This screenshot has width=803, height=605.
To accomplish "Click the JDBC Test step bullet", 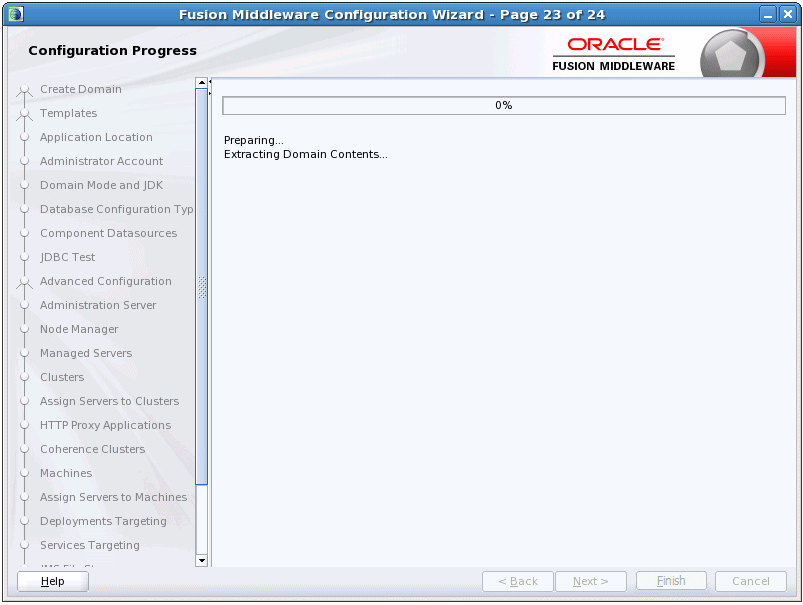I will [24, 257].
